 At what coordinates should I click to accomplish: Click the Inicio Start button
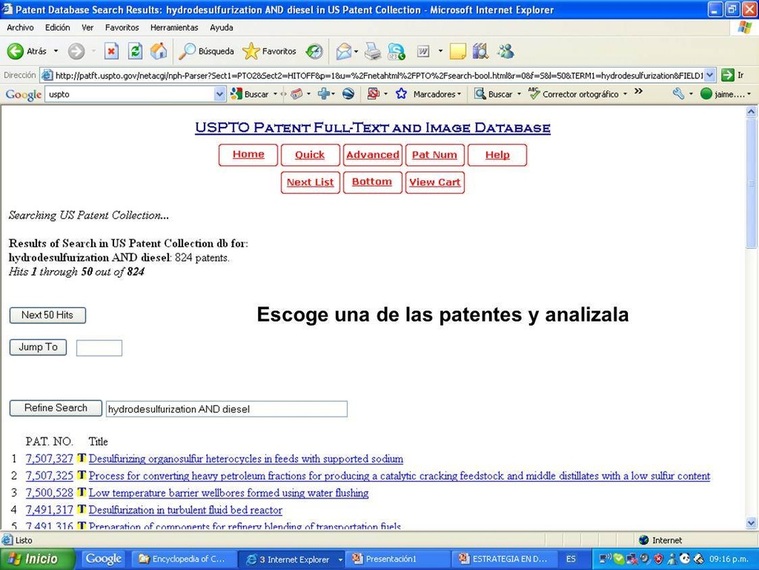tap(38, 559)
